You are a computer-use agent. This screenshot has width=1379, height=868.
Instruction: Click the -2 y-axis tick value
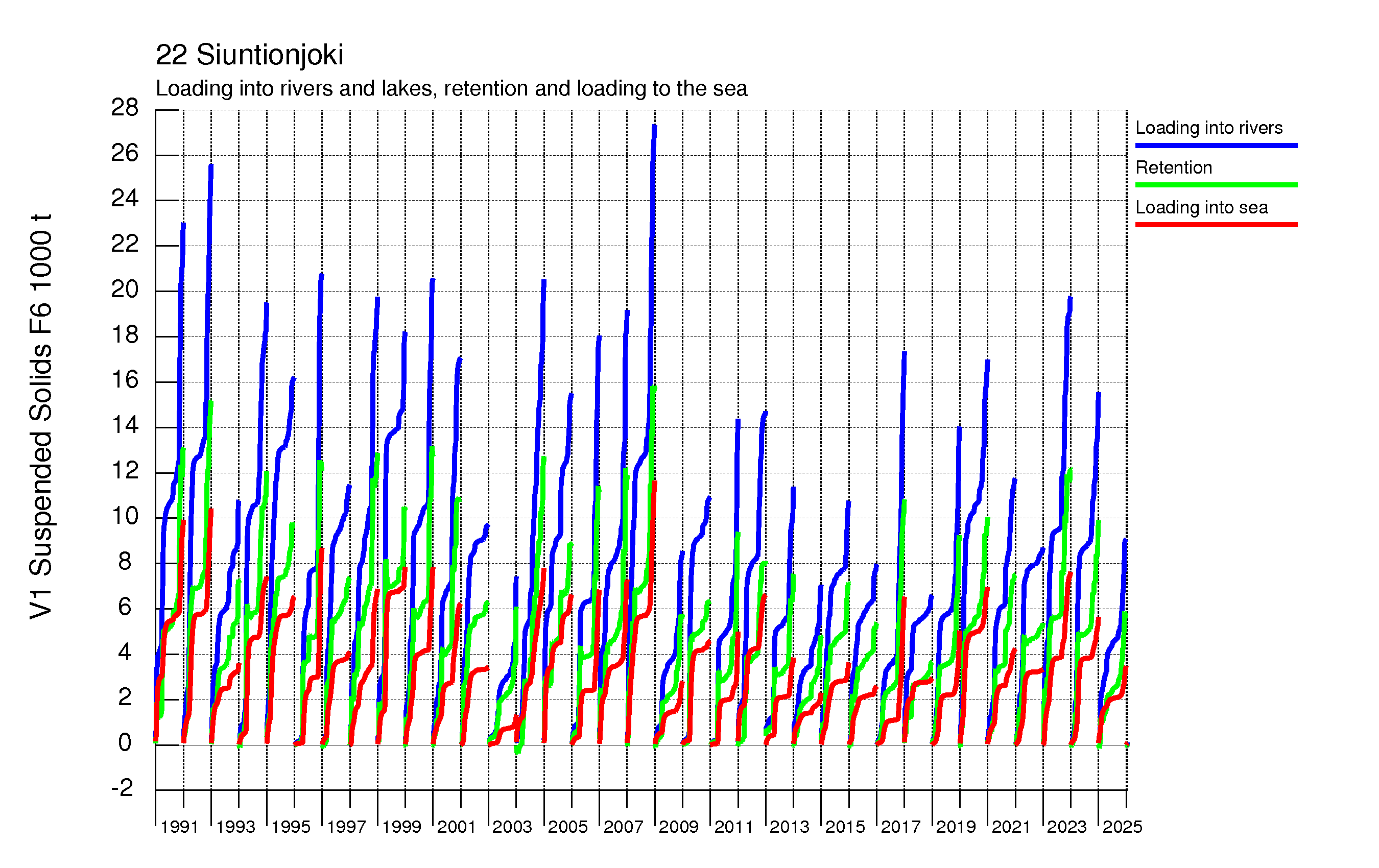pyautogui.click(x=122, y=788)
